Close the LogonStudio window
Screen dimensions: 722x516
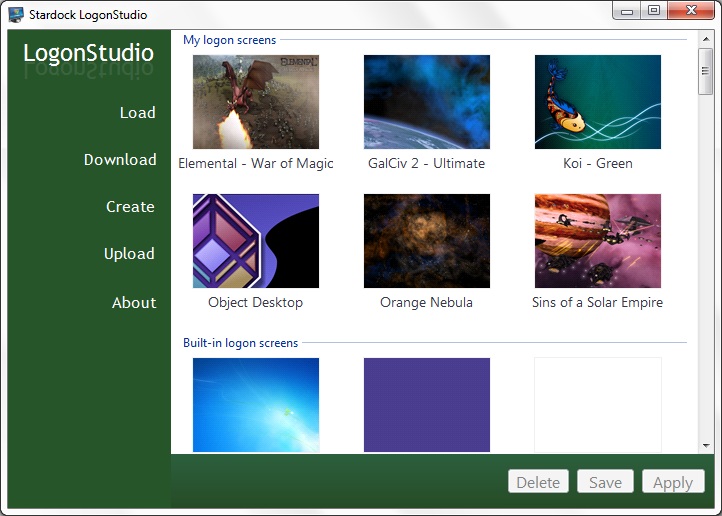pos(691,11)
